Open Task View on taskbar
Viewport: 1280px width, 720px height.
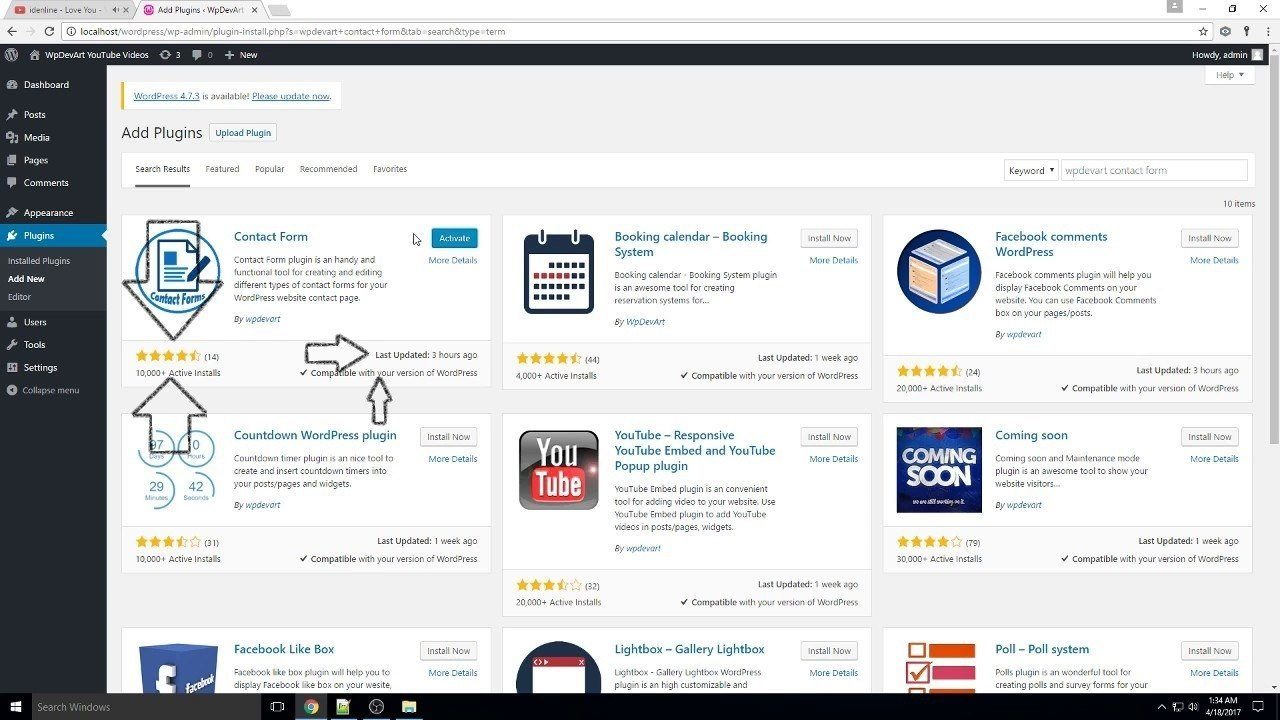tap(278, 707)
